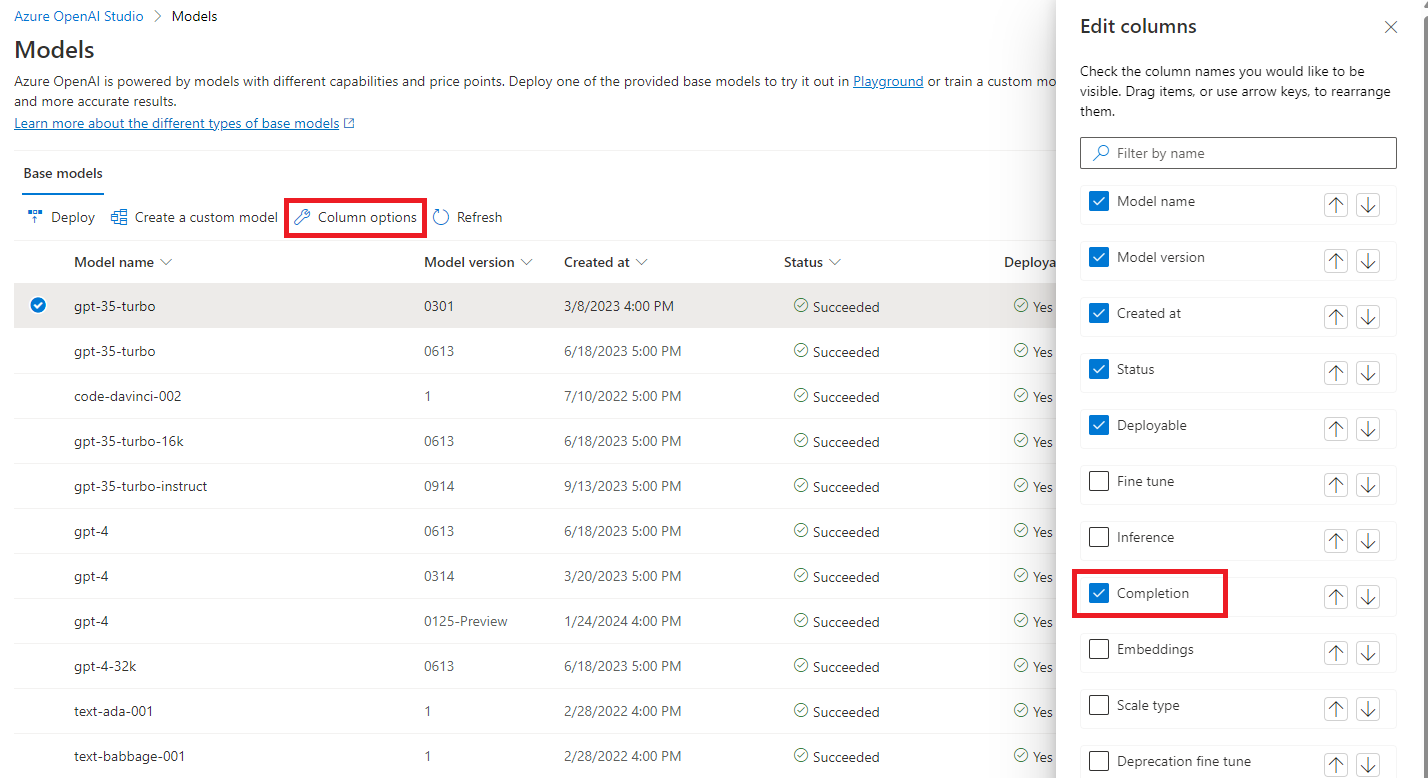This screenshot has width=1428, height=778.
Task: Sort by Status column header
Action: point(812,262)
